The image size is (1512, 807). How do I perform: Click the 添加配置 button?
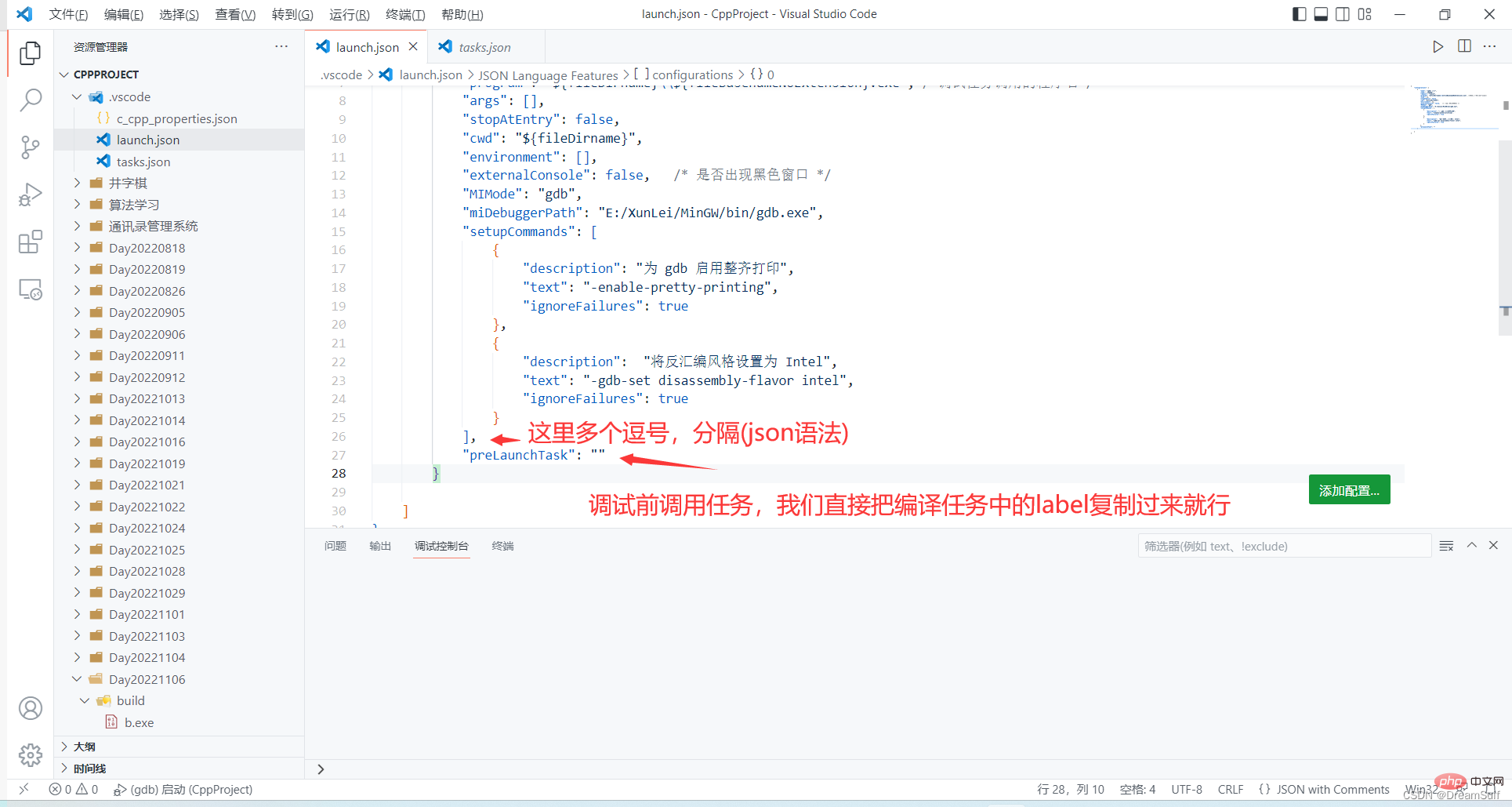[x=1348, y=489]
